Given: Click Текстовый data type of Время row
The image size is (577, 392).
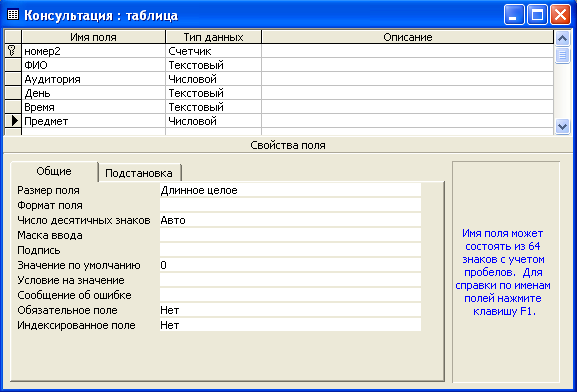Looking at the screenshot, I should click(x=213, y=107).
